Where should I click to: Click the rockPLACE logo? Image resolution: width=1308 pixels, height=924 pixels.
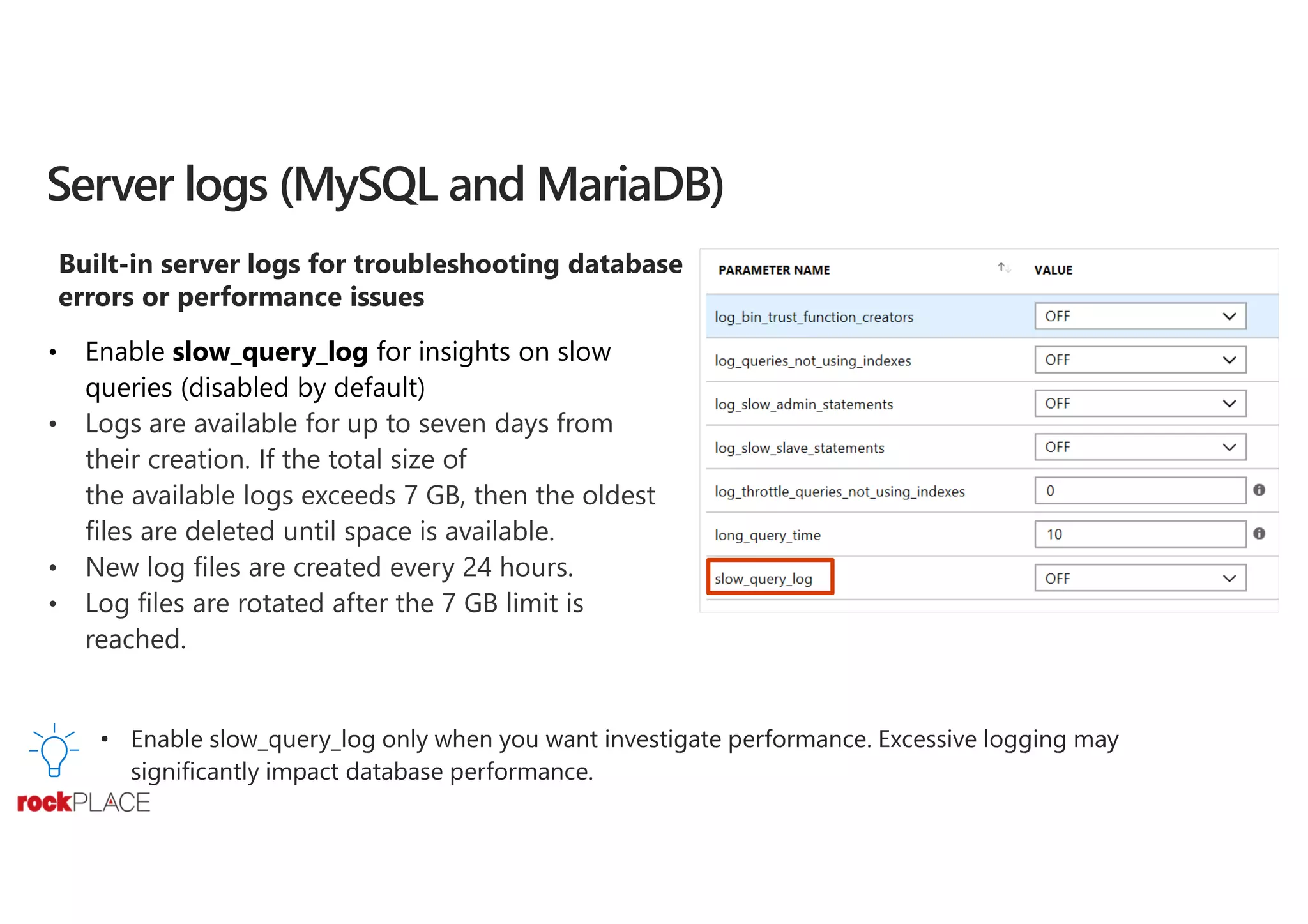pos(84,802)
